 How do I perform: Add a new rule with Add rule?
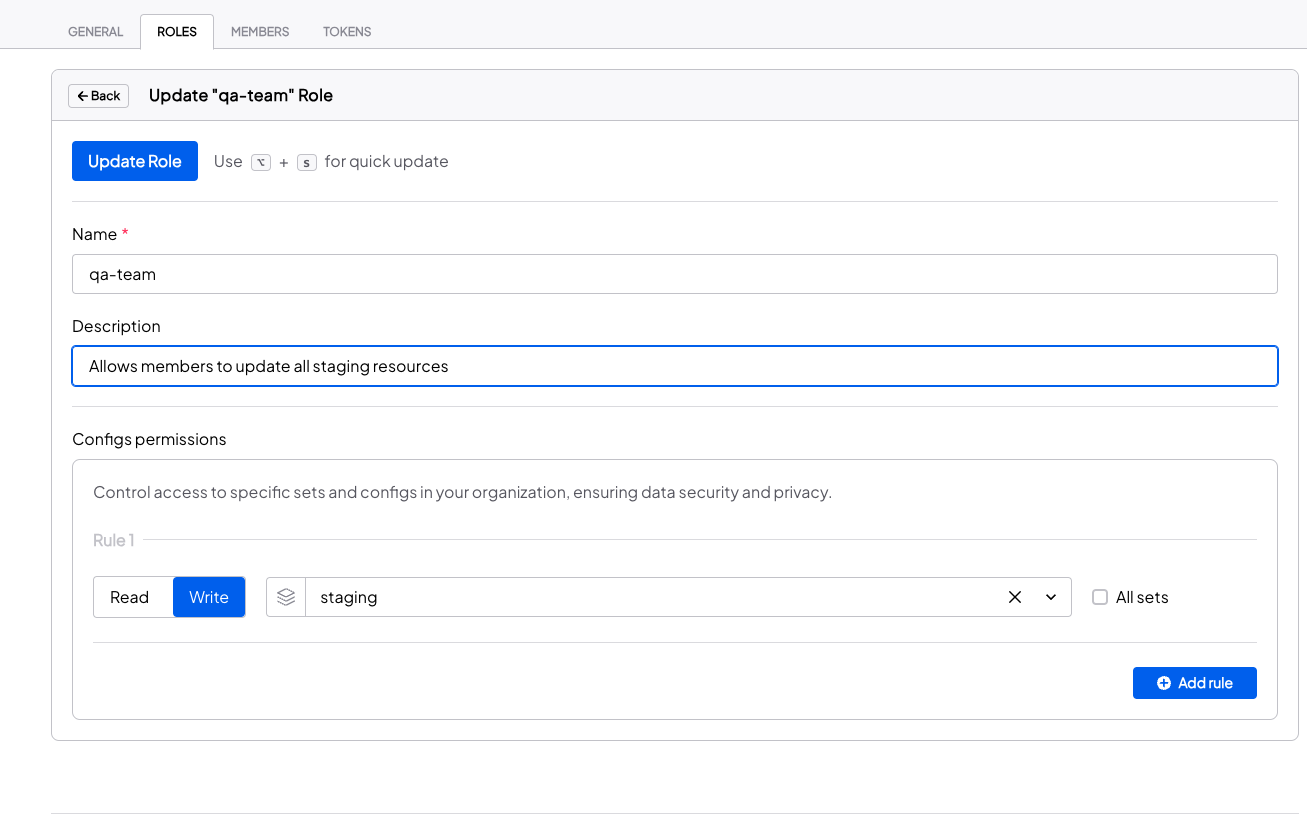tap(1194, 683)
